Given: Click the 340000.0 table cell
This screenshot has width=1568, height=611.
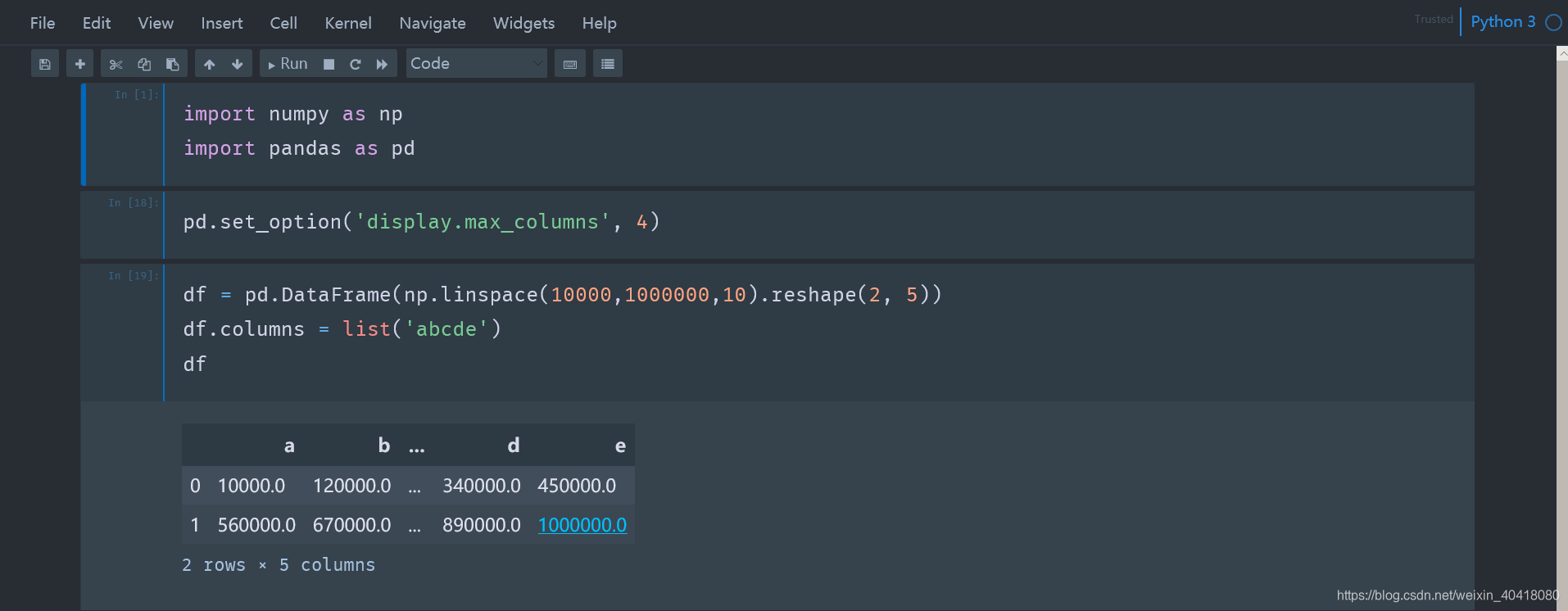Looking at the screenshot, I should [x=482, y=486].
